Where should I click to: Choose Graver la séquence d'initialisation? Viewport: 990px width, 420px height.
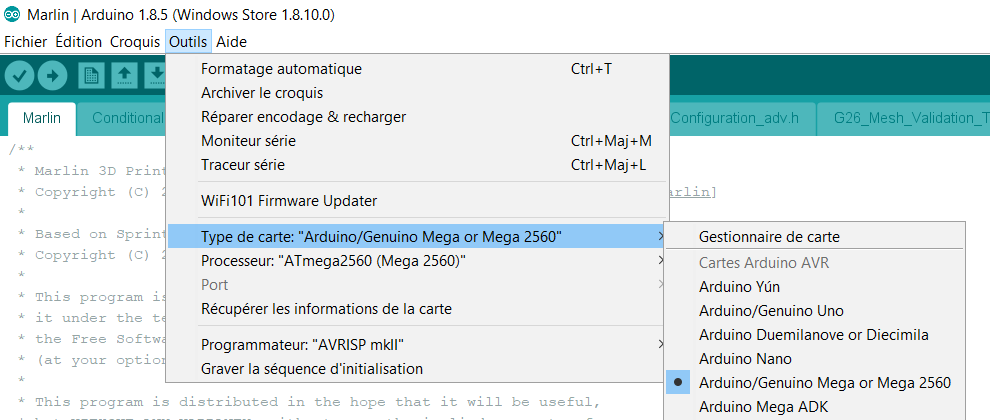(x=312, y=369)
